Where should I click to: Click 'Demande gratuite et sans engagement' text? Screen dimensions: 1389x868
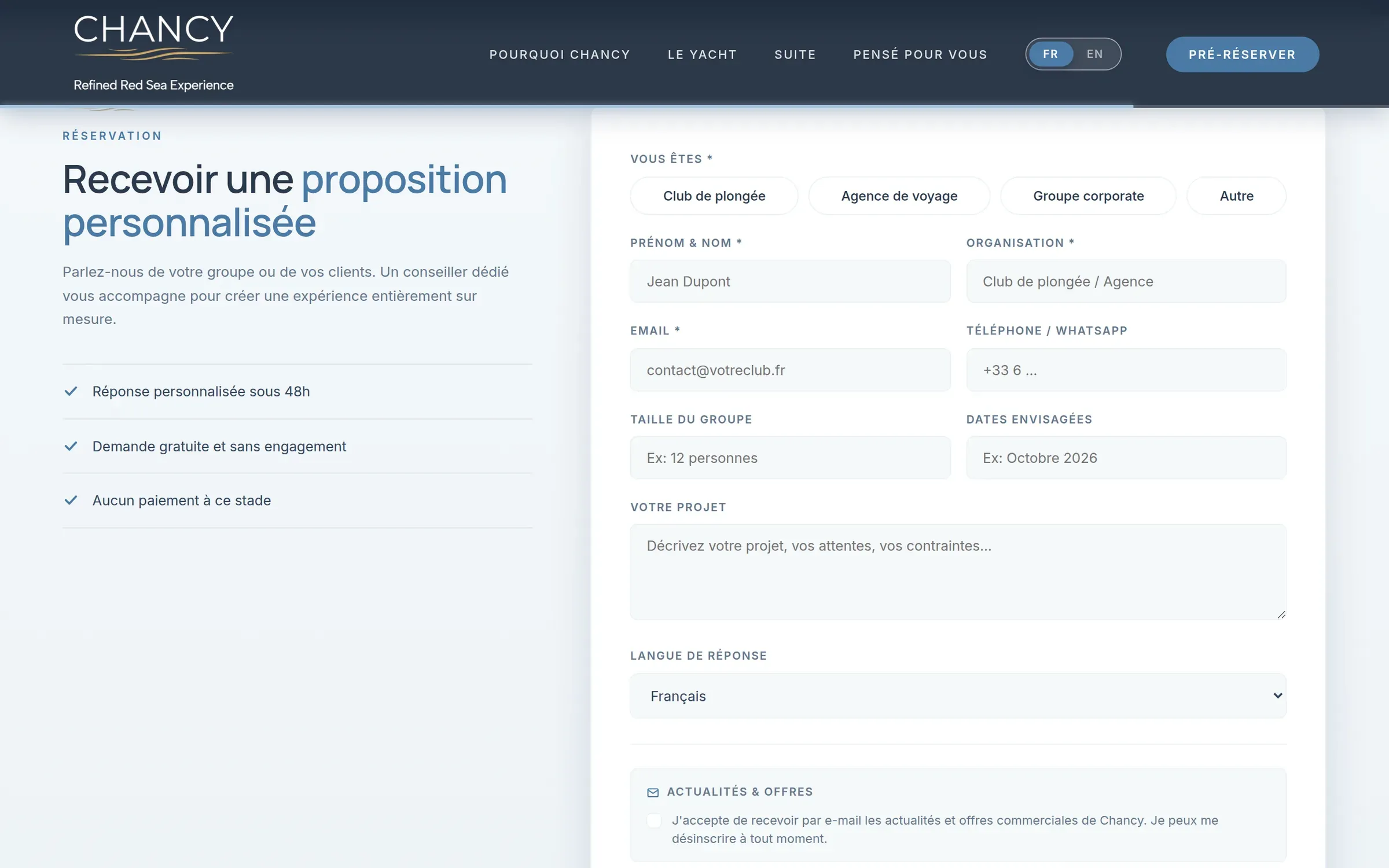point(219,446)
